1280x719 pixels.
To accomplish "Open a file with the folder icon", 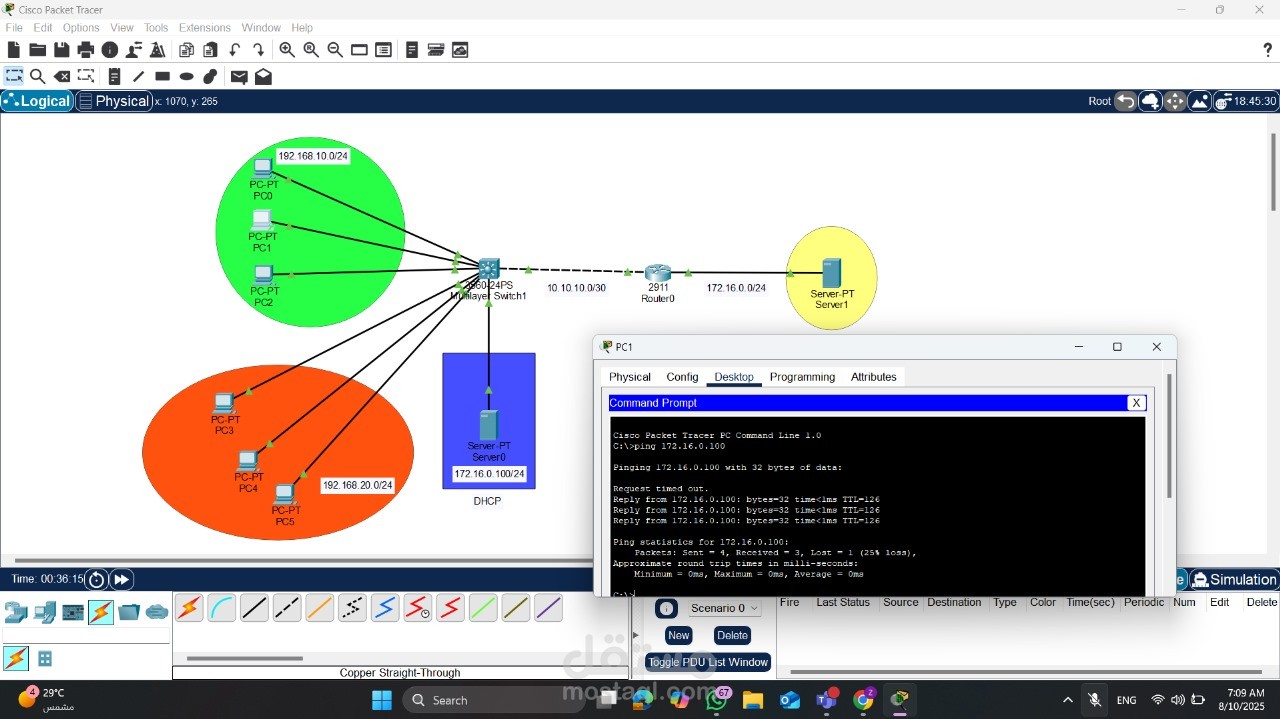I will click(38, 50).
